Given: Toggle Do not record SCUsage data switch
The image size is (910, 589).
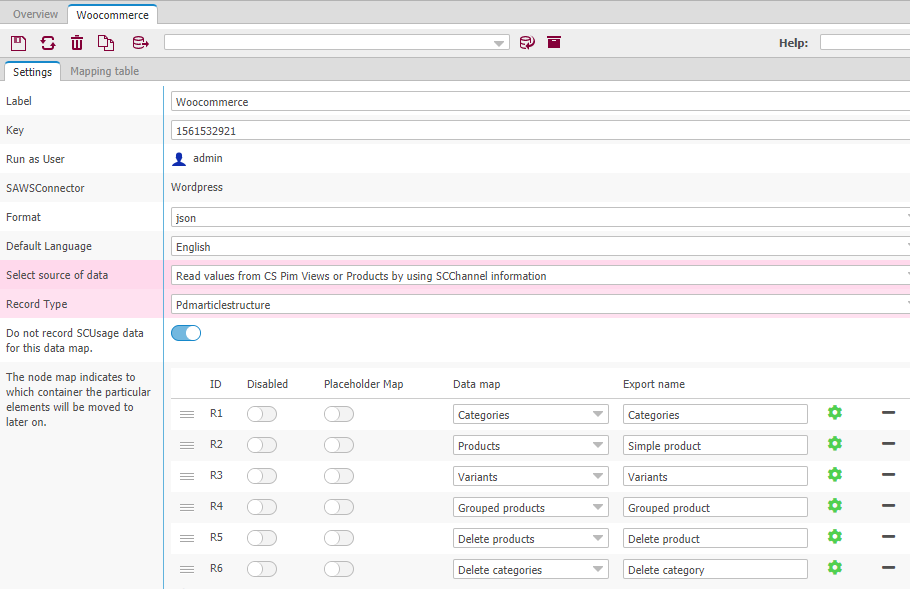Looking at the screenshot, I should click(x=186, y=333).
